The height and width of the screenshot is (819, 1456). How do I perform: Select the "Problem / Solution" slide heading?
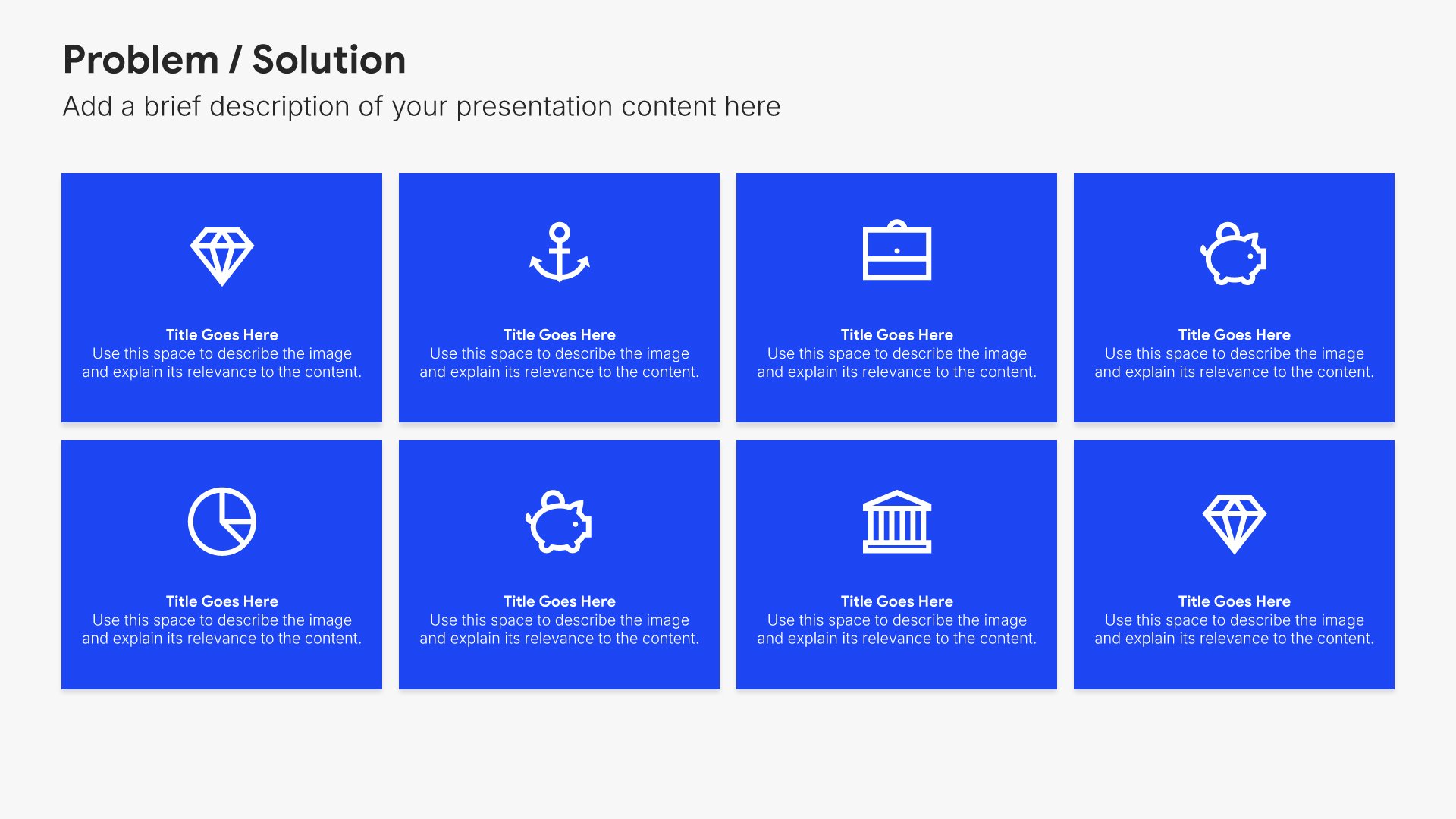tap(234, 60)
